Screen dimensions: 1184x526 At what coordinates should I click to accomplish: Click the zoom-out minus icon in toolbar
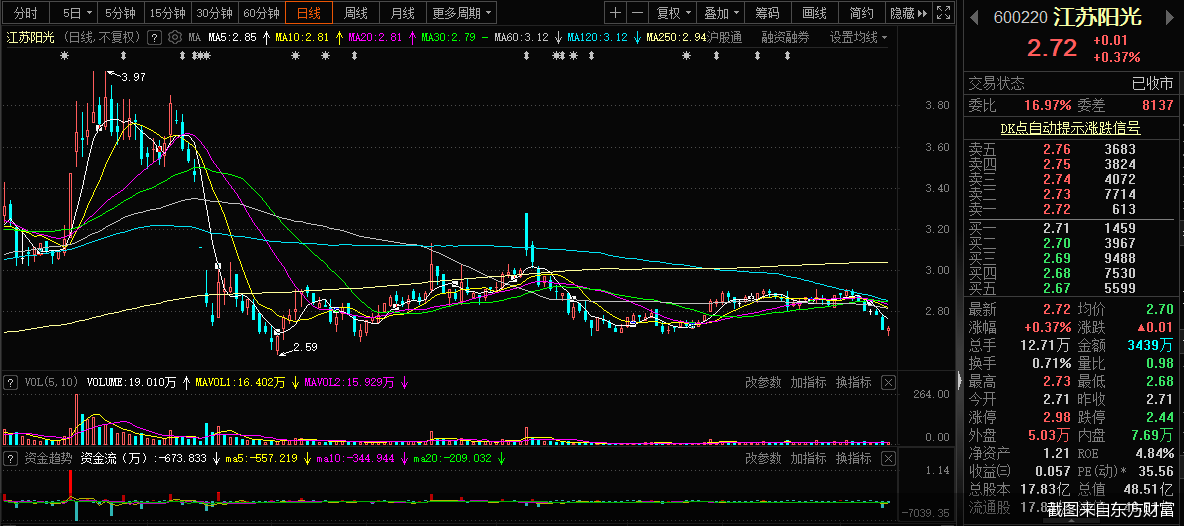(638, 13)
